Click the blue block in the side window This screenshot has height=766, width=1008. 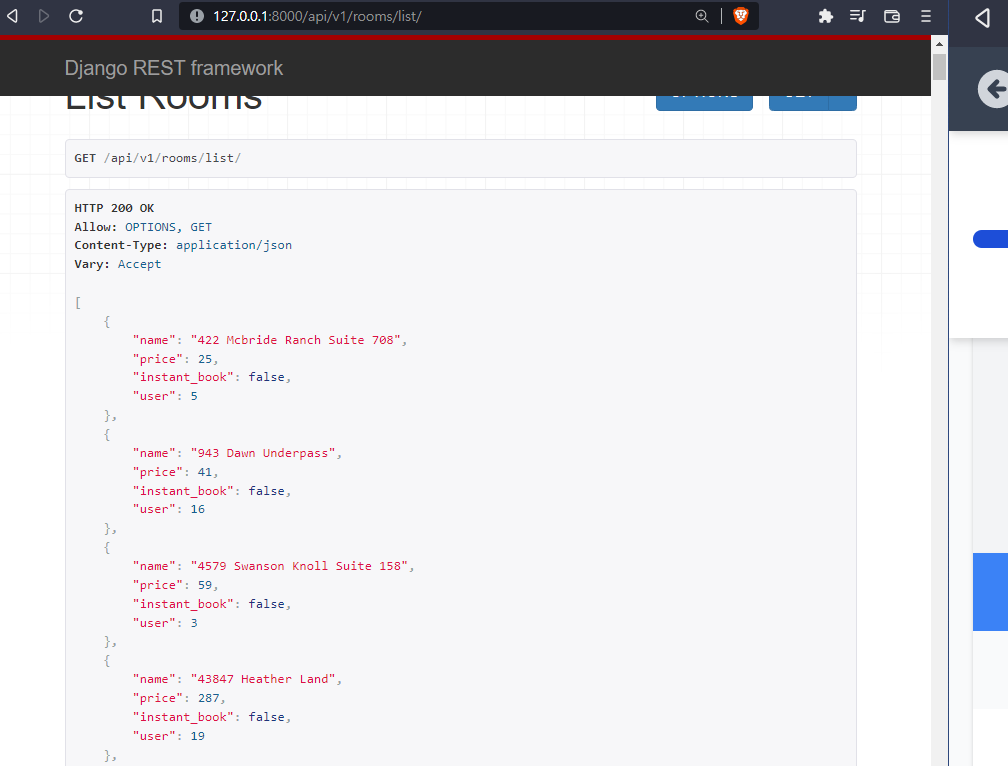(990, 592)
